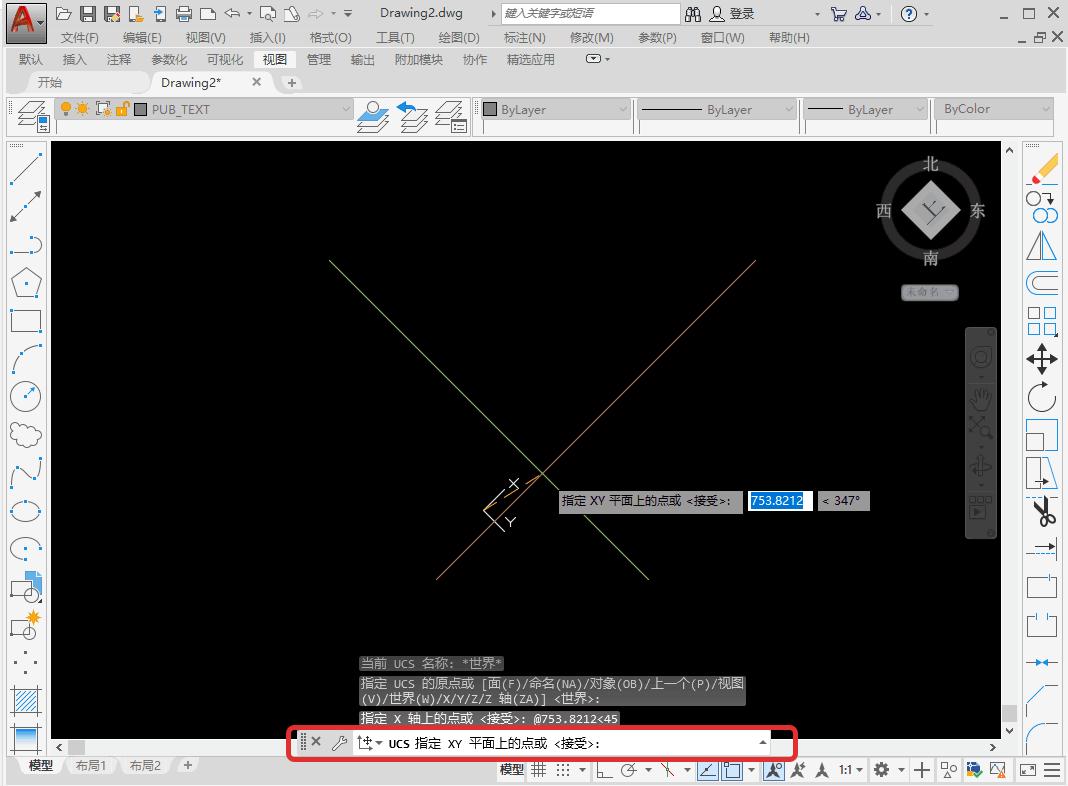Open the 文件(F) menu
The width and height of the screenshot is (1068, 786).
[x=79, y=37]
